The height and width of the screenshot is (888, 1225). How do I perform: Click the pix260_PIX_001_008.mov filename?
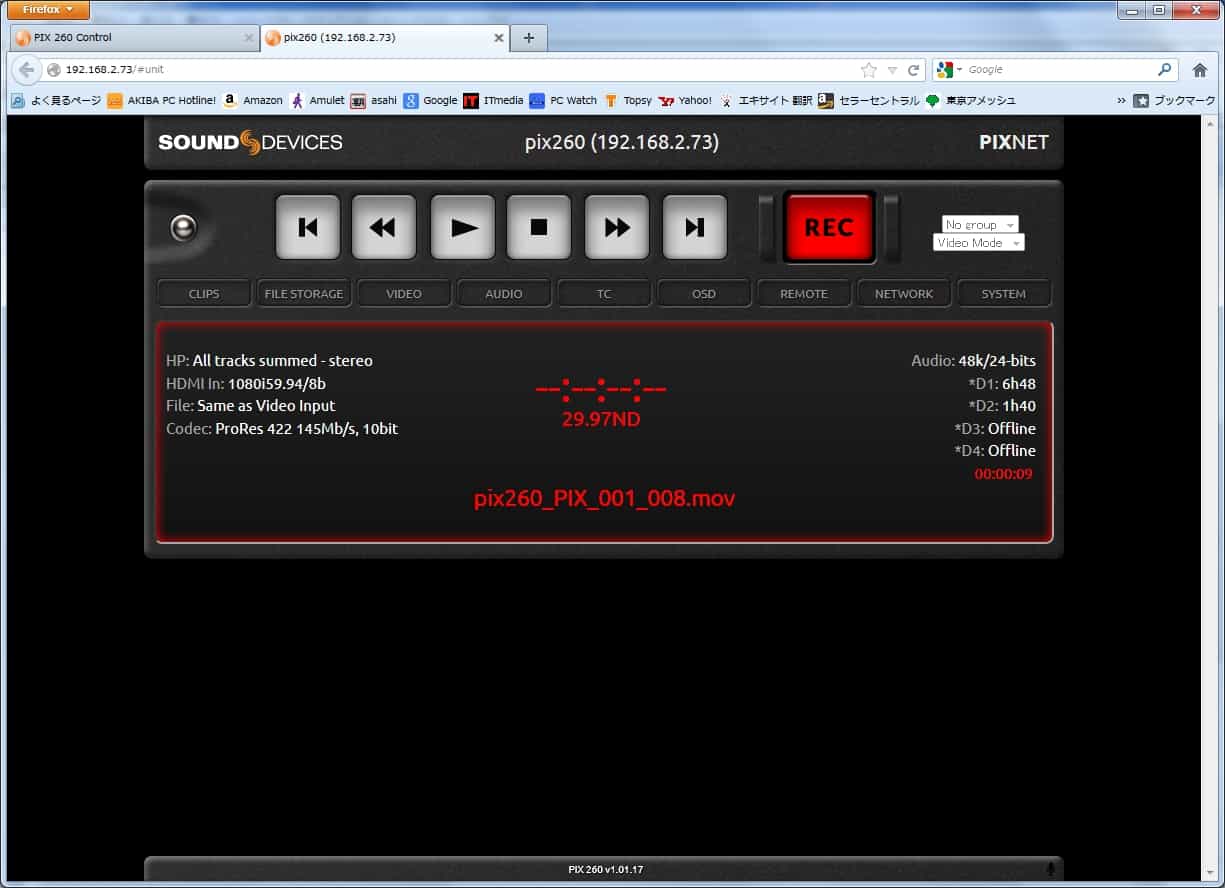(x=604, y=498)
